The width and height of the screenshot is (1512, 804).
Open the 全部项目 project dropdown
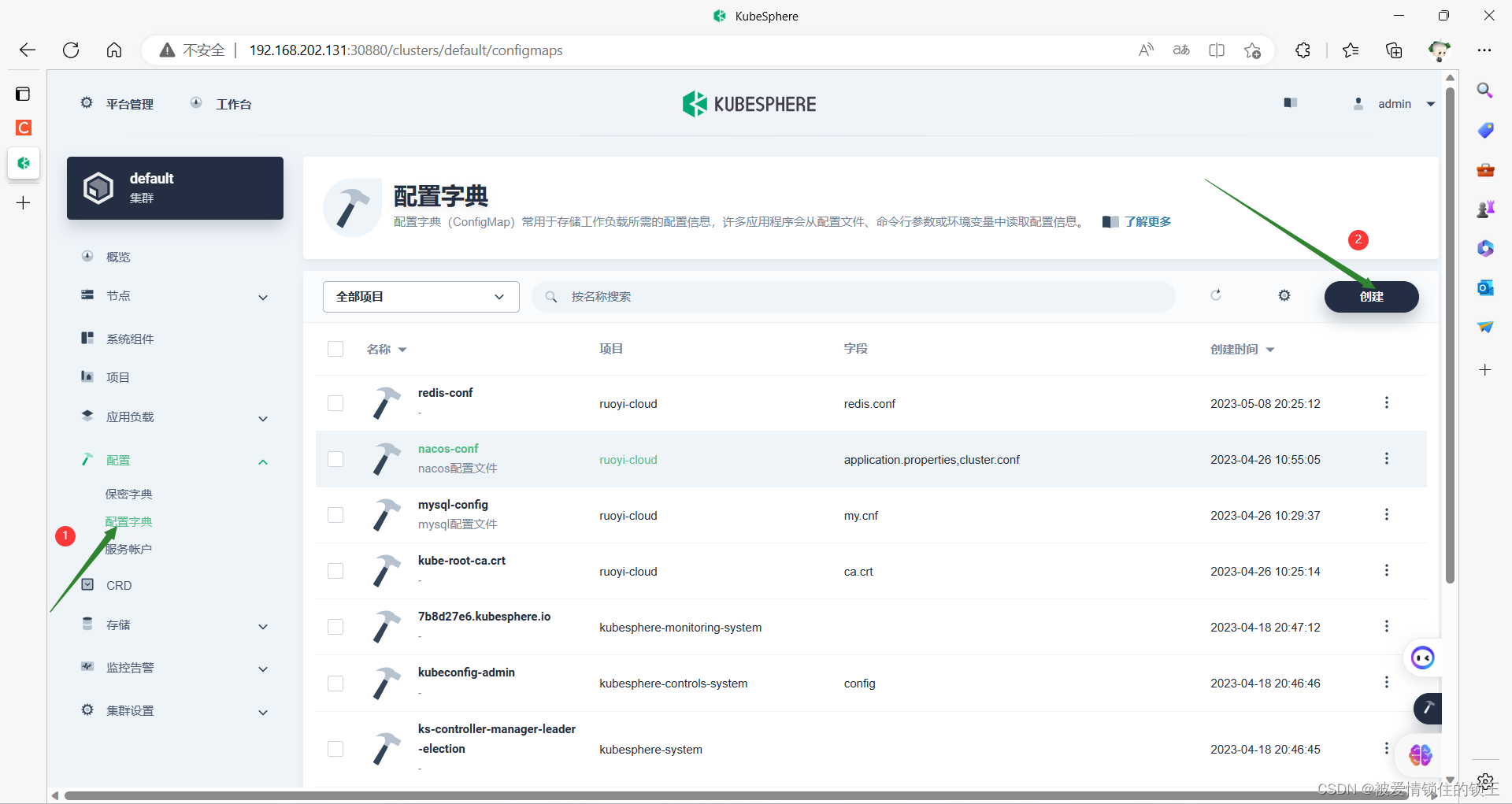pos(421,297)
